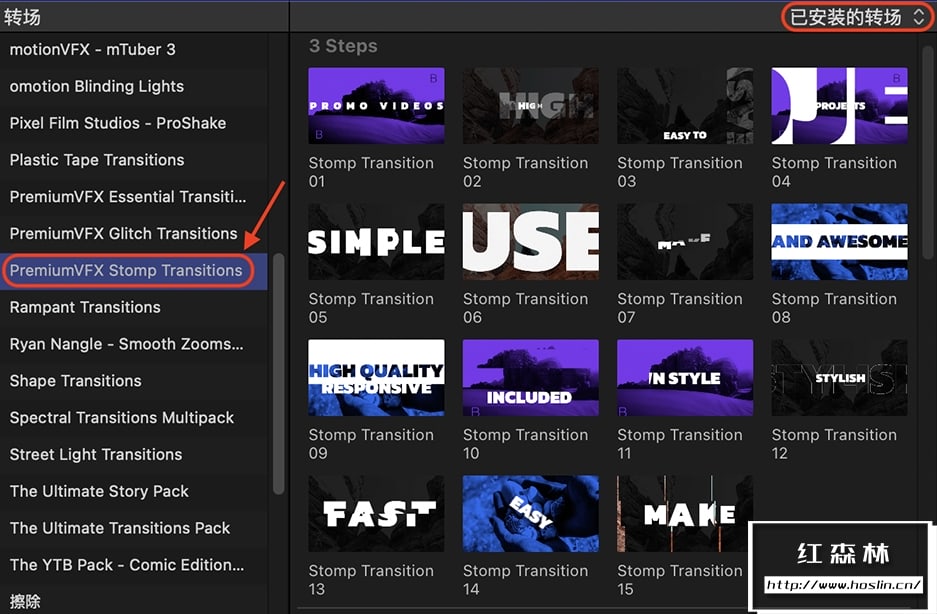Click the "Stomp Transition 12" label

(834, 444)
